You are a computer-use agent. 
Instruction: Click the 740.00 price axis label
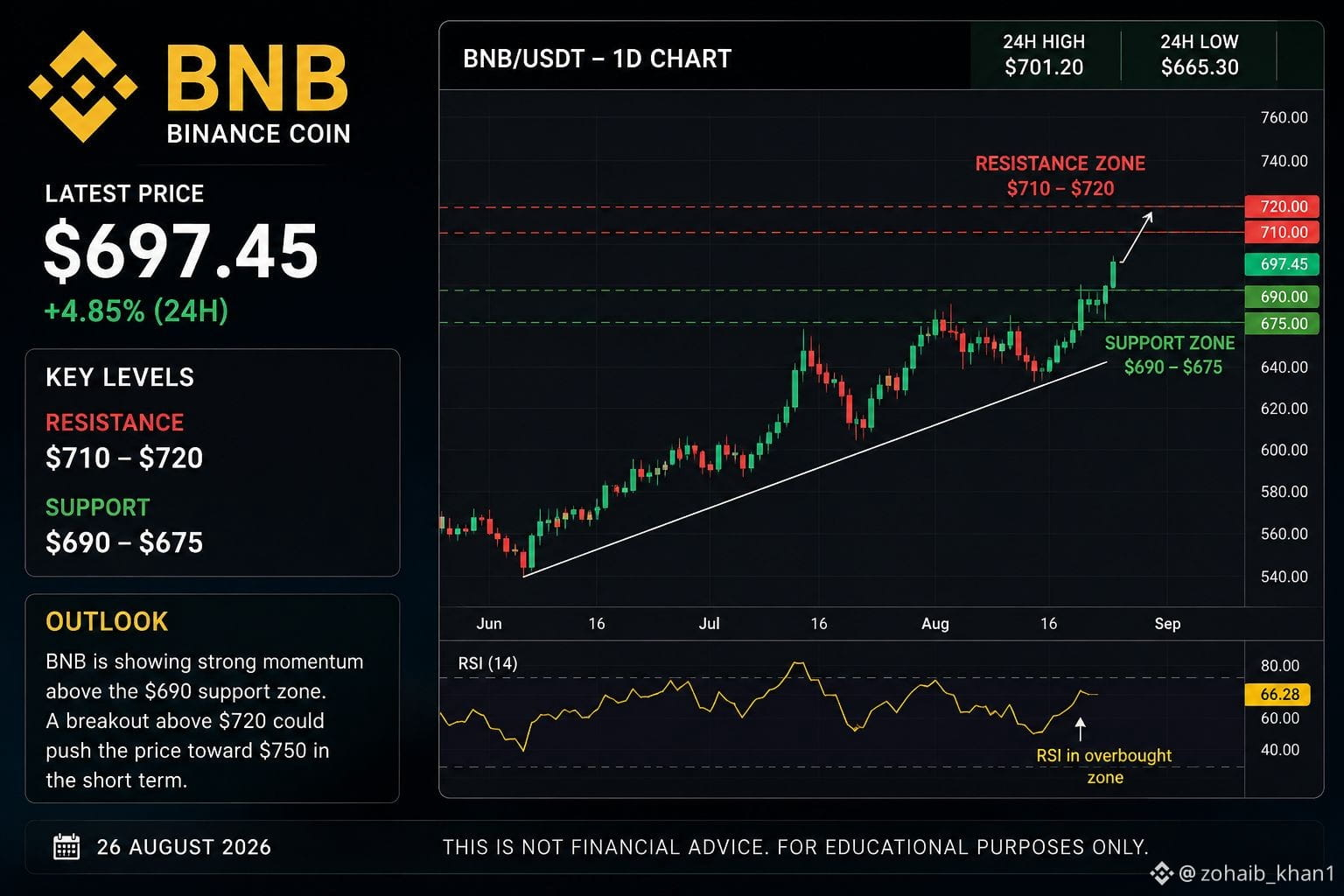point(1284,161)
